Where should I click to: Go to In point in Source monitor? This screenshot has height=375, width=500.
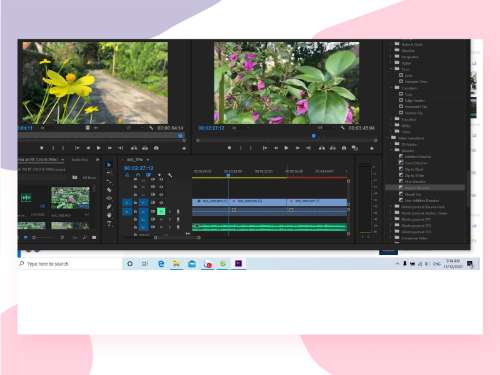[77, 148]
